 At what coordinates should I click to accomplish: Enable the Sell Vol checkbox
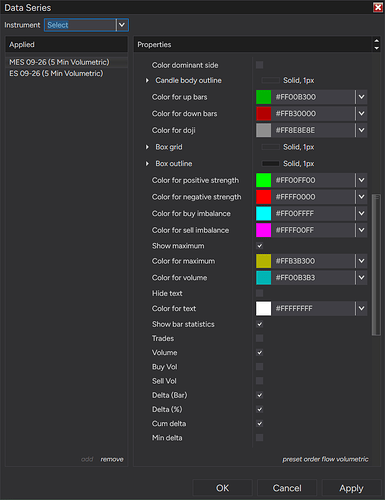[x=259, y=381]
